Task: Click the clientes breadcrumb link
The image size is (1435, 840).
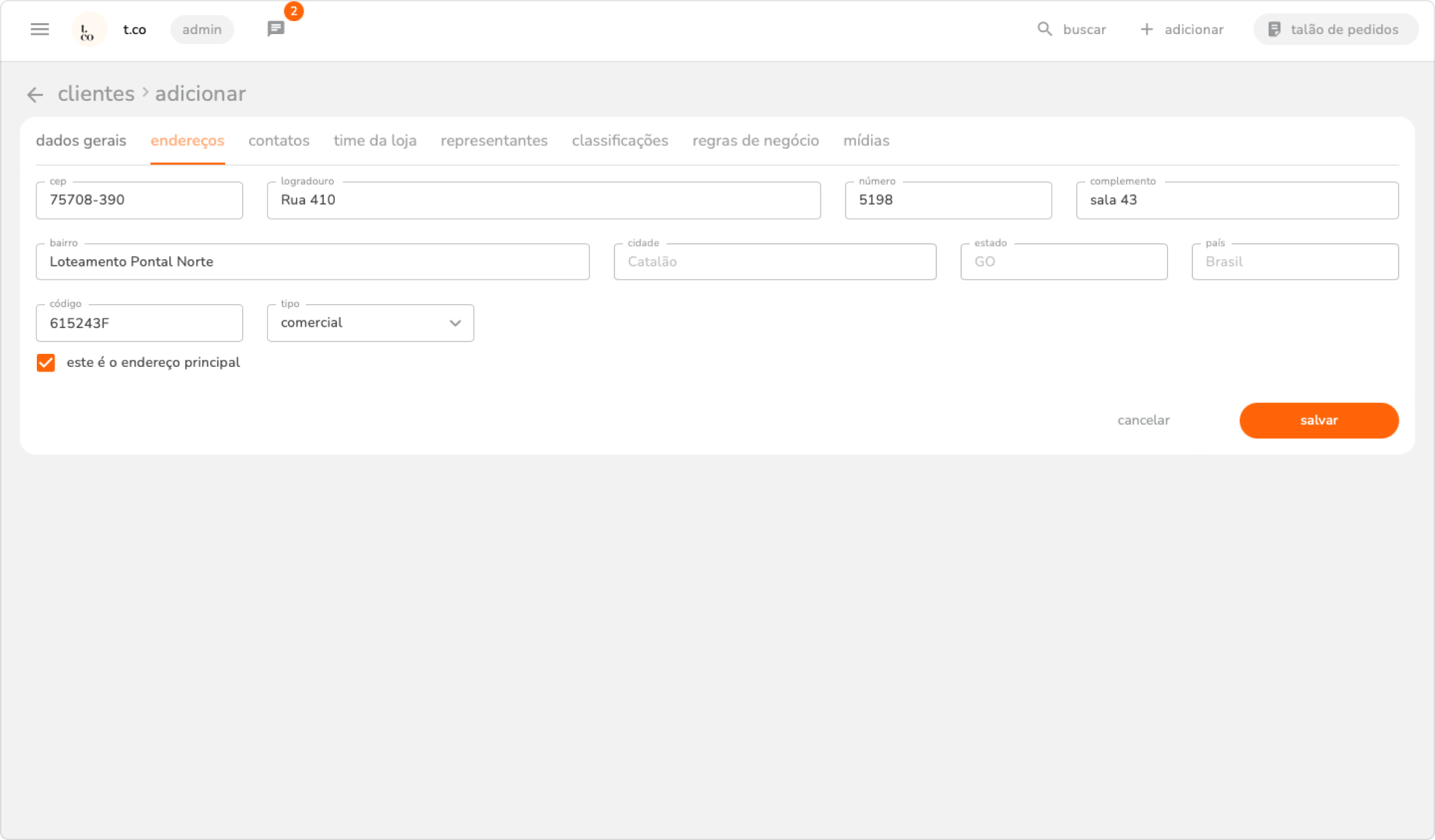Action: pos(96,93)
